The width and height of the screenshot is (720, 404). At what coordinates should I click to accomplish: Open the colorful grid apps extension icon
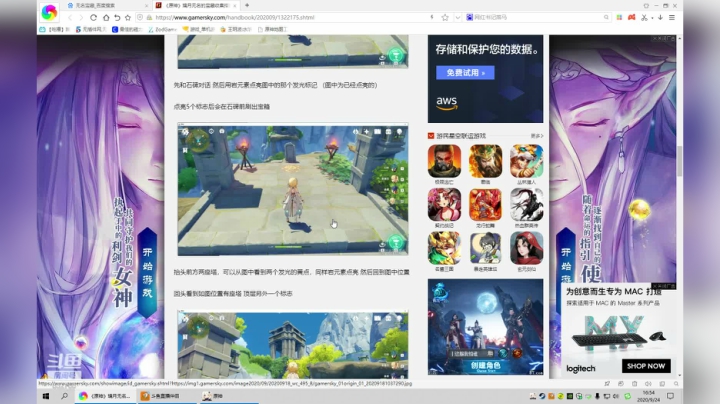click(x=619, y=17)
